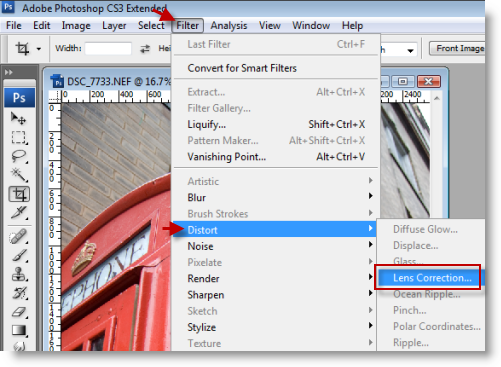Close the open Filter menu
501x367 pixels.
click(x=187, y=25)
